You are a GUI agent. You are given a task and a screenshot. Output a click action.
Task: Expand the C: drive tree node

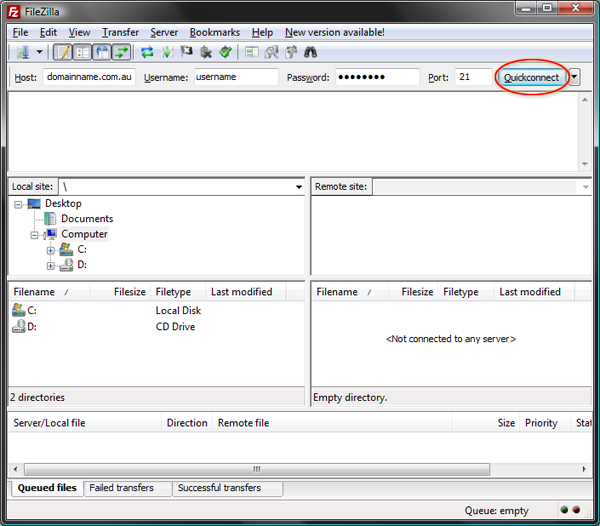(x=51, y=251)
